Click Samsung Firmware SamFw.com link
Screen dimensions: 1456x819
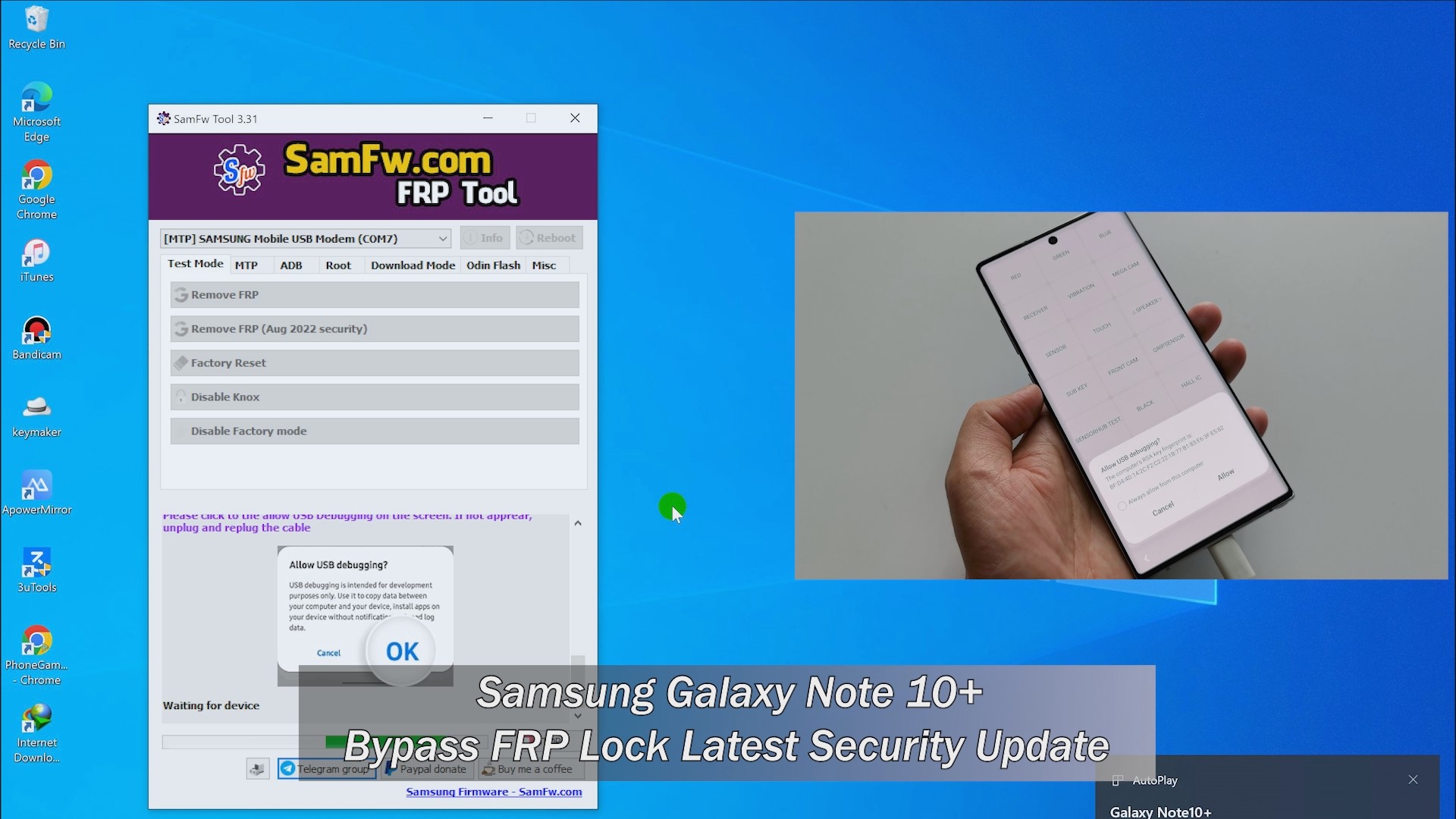494,791
